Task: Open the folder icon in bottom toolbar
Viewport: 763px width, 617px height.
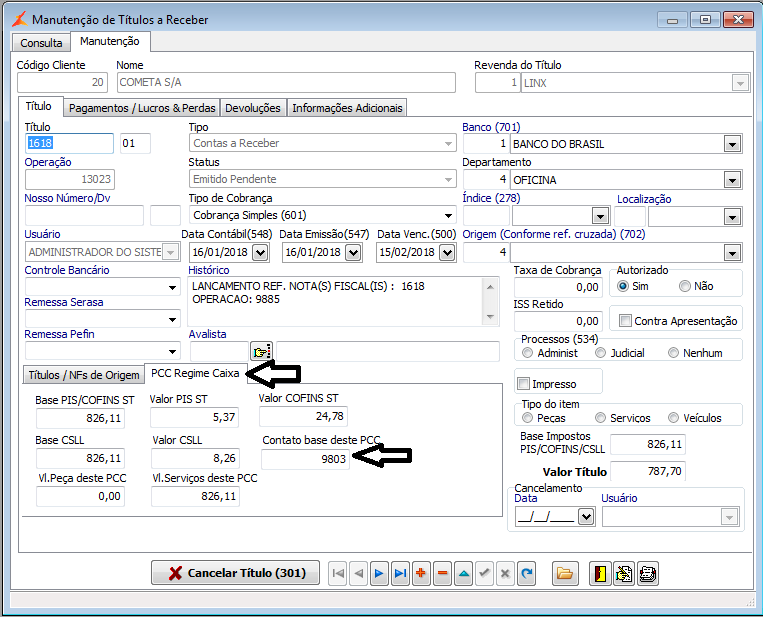Action: [565, 573]
